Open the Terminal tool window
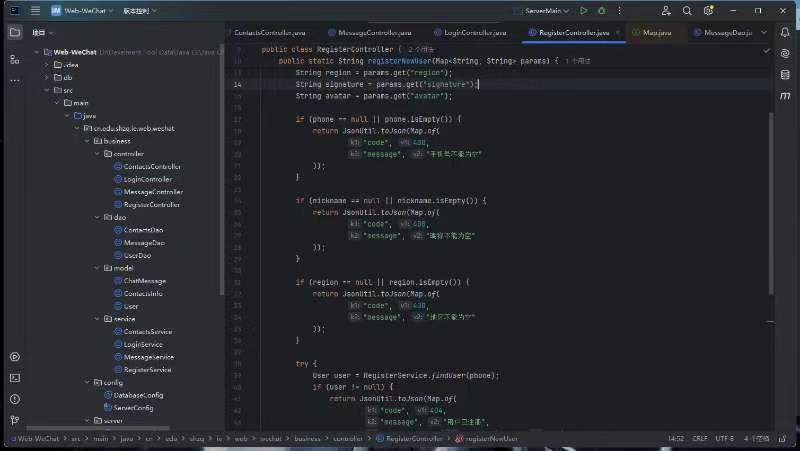The height and width of the screenshot is (451, 800). pyautogui.click(x=14, y=378)
